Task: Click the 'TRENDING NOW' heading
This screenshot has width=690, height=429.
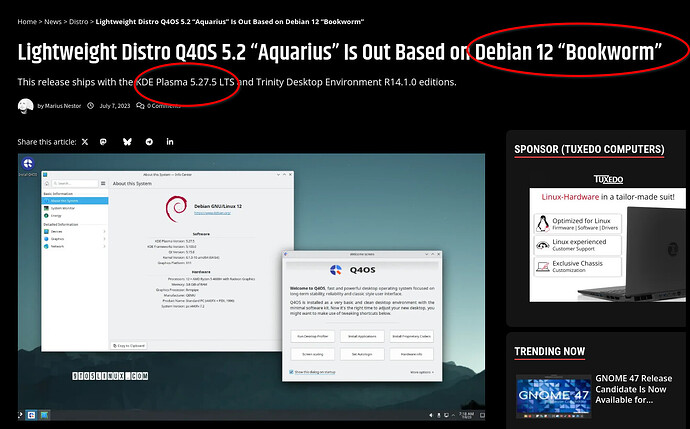Action: coord(550,351)
